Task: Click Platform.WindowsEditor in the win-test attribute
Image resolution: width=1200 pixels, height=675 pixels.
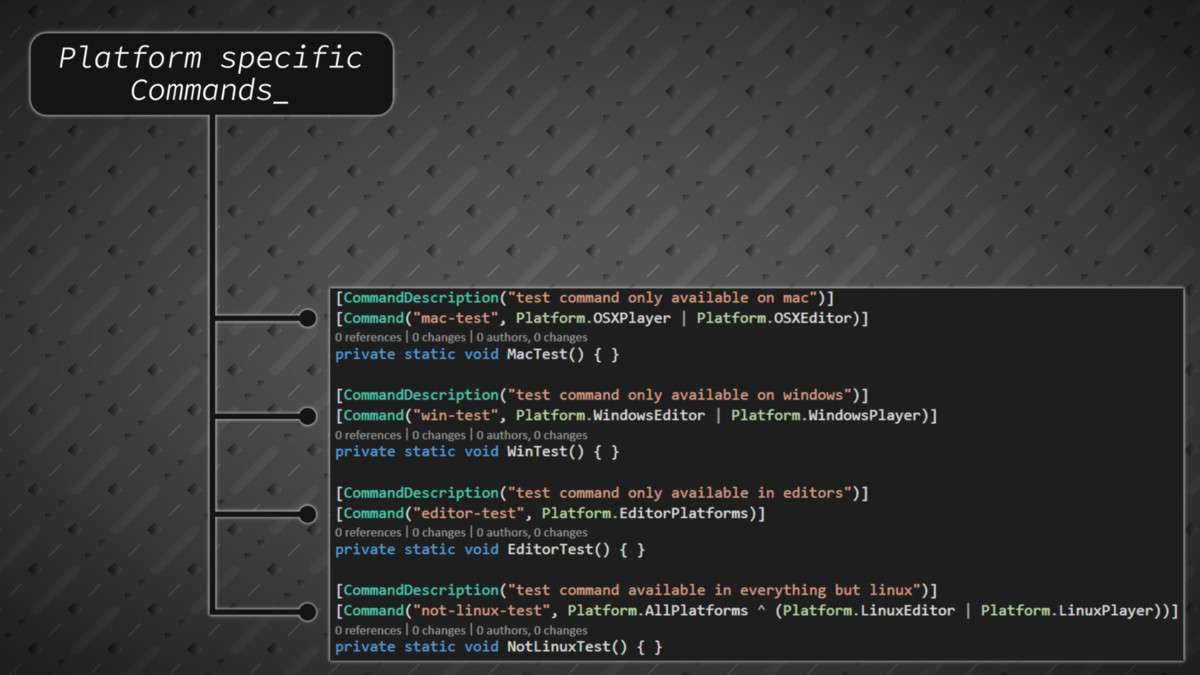Action: [x=610, y=415]
